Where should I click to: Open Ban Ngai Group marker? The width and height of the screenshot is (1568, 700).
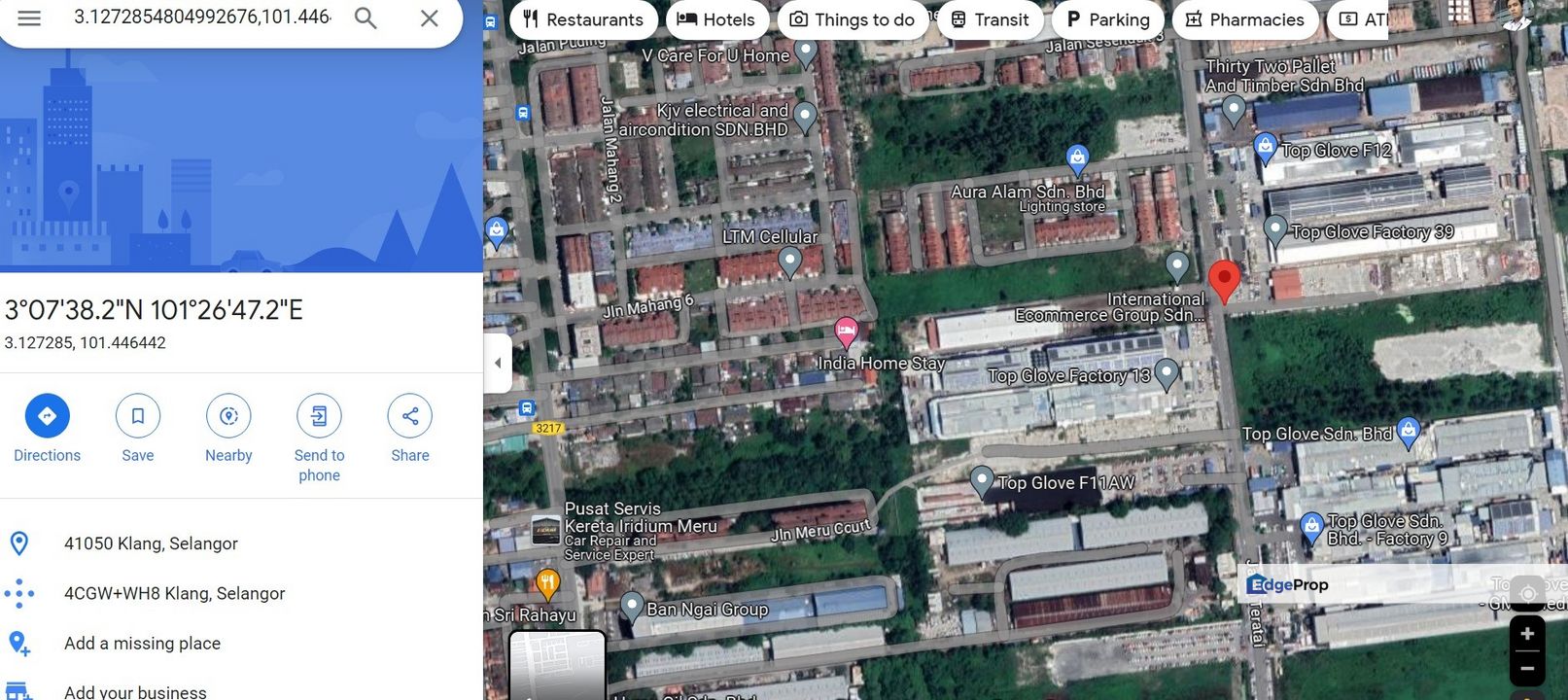tap(632, 608)
